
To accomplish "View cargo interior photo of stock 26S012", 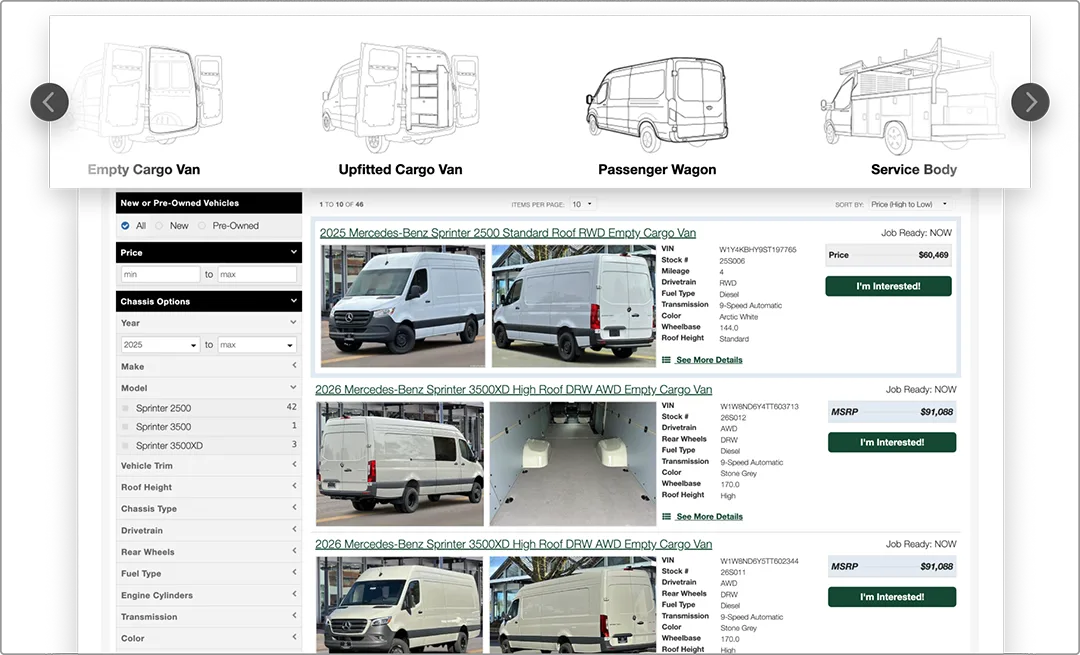I will (x=572, y=464).
